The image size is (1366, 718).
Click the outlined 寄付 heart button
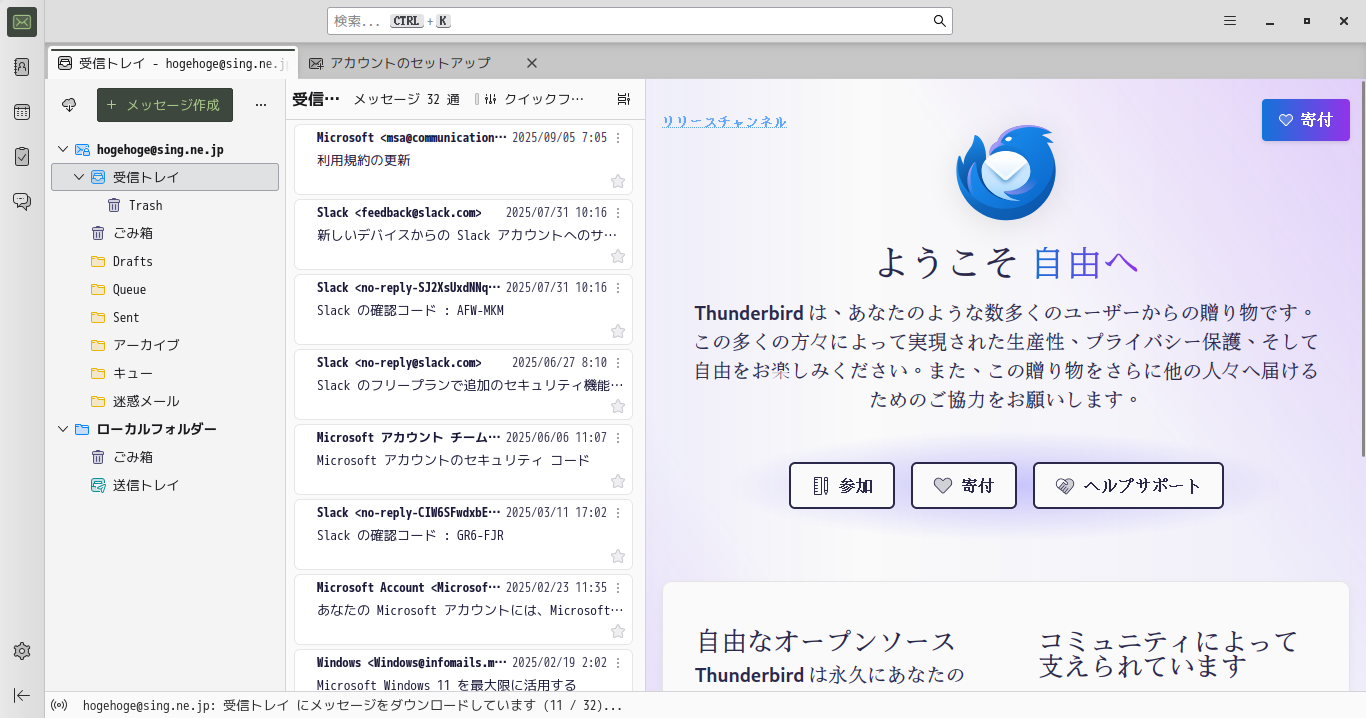(x=964, y=486)
